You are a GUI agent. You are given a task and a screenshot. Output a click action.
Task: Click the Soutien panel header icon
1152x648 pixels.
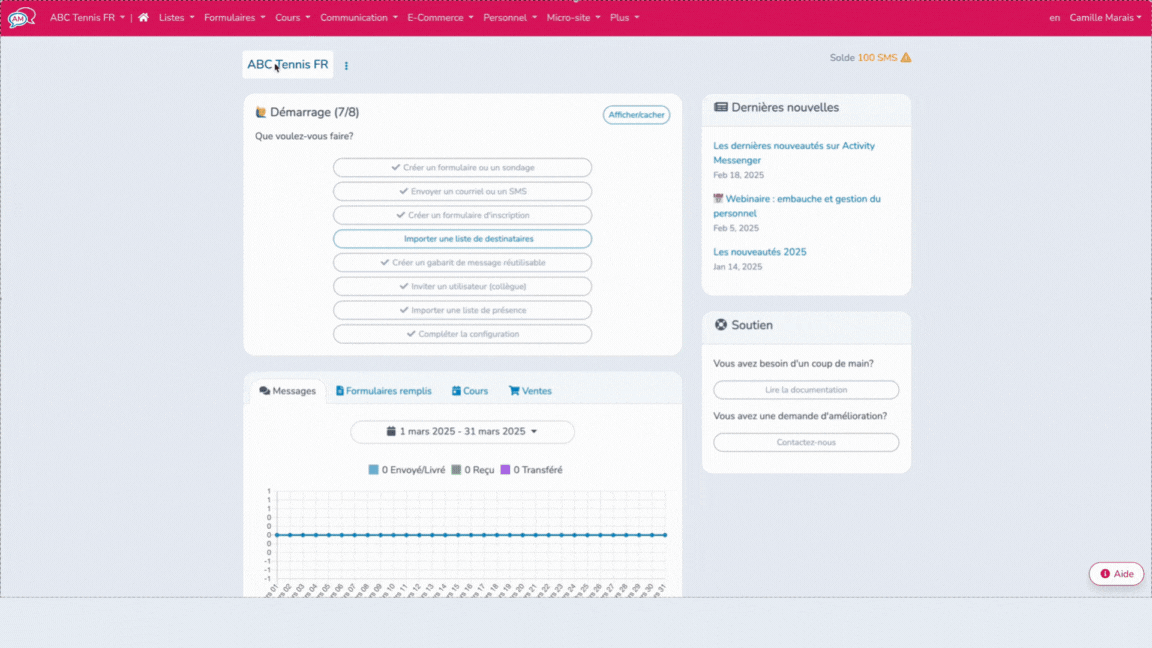(723, 324)
